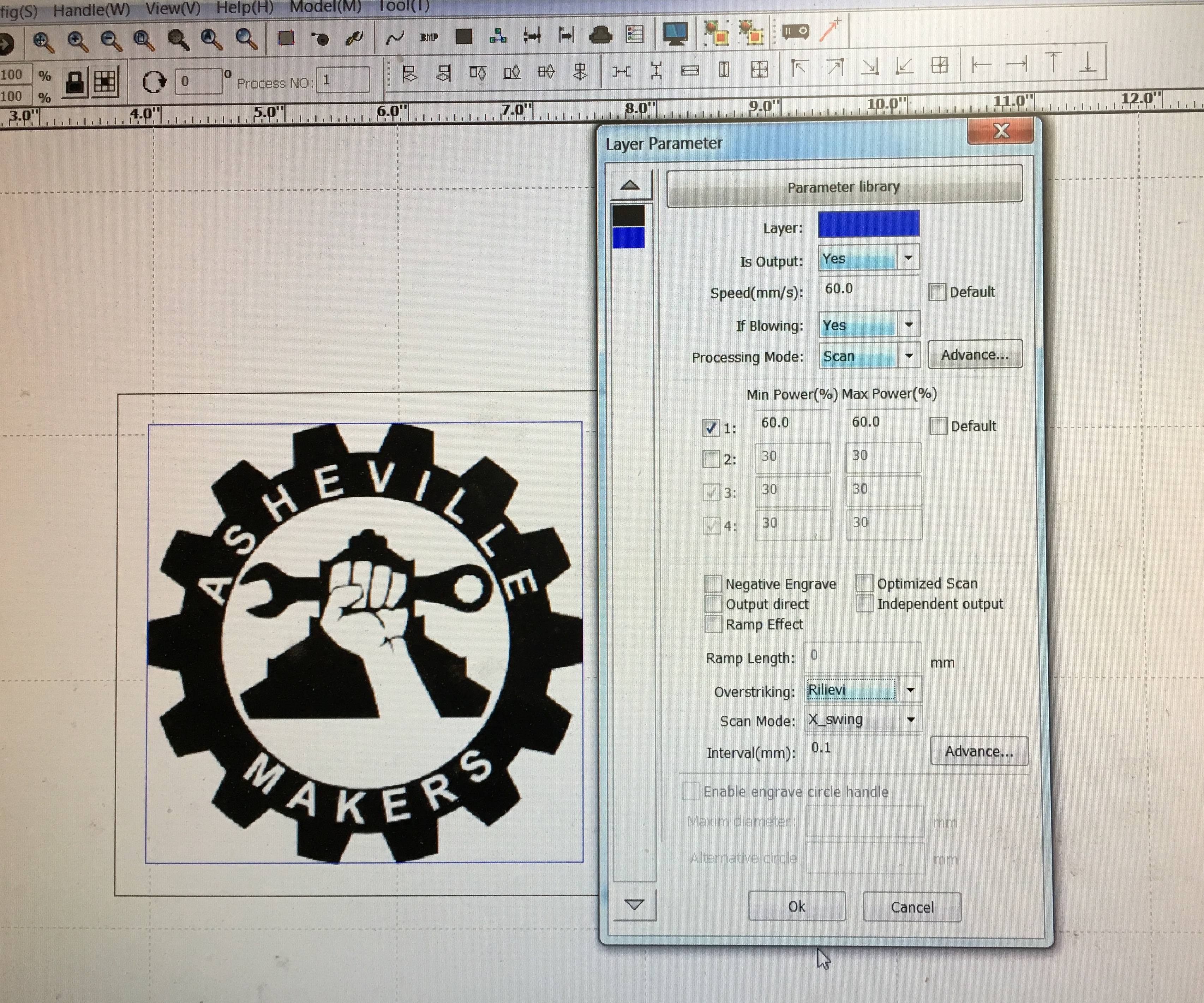The image size is (1204, 1003).
Task: Choose the square frame cut-preview icon
Action: pos(286,38)
